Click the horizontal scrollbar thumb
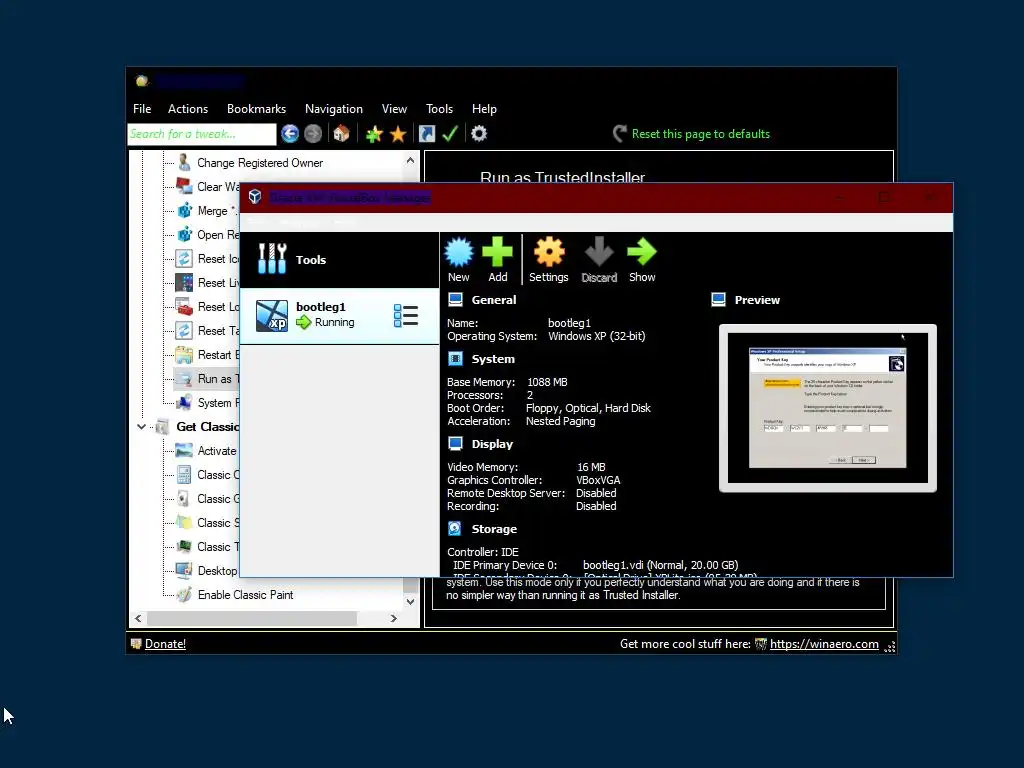 click(x=252, y=618)
